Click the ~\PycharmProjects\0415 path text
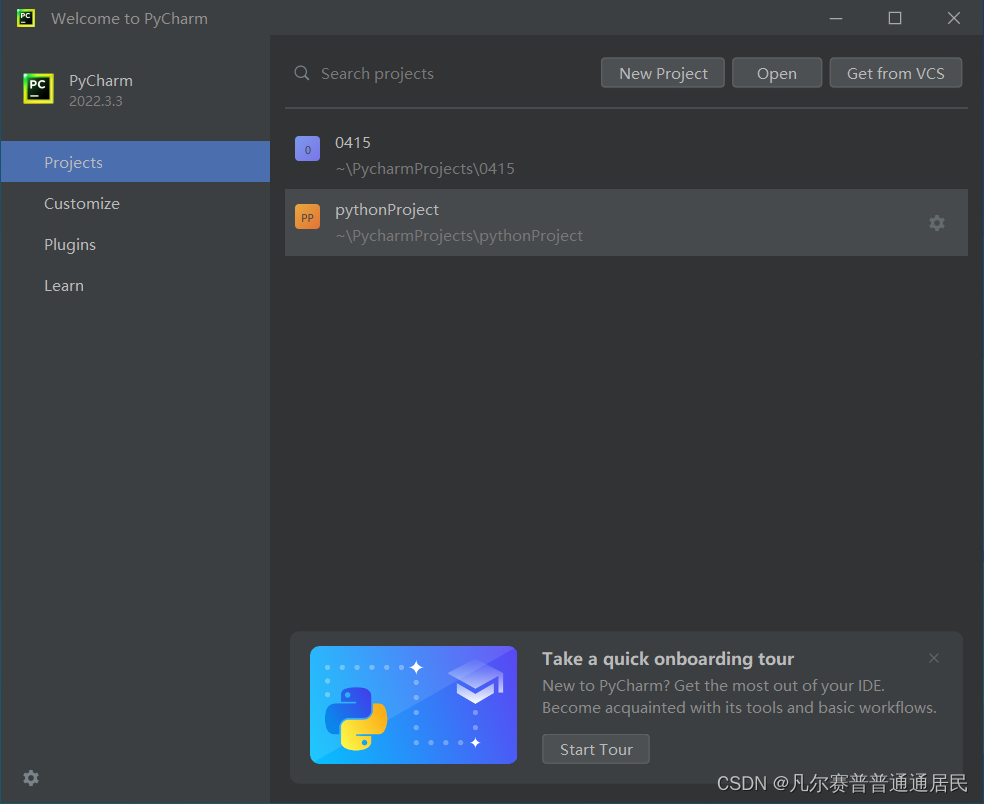This screenshot has height=804, width=984. (x=425, y=169)
